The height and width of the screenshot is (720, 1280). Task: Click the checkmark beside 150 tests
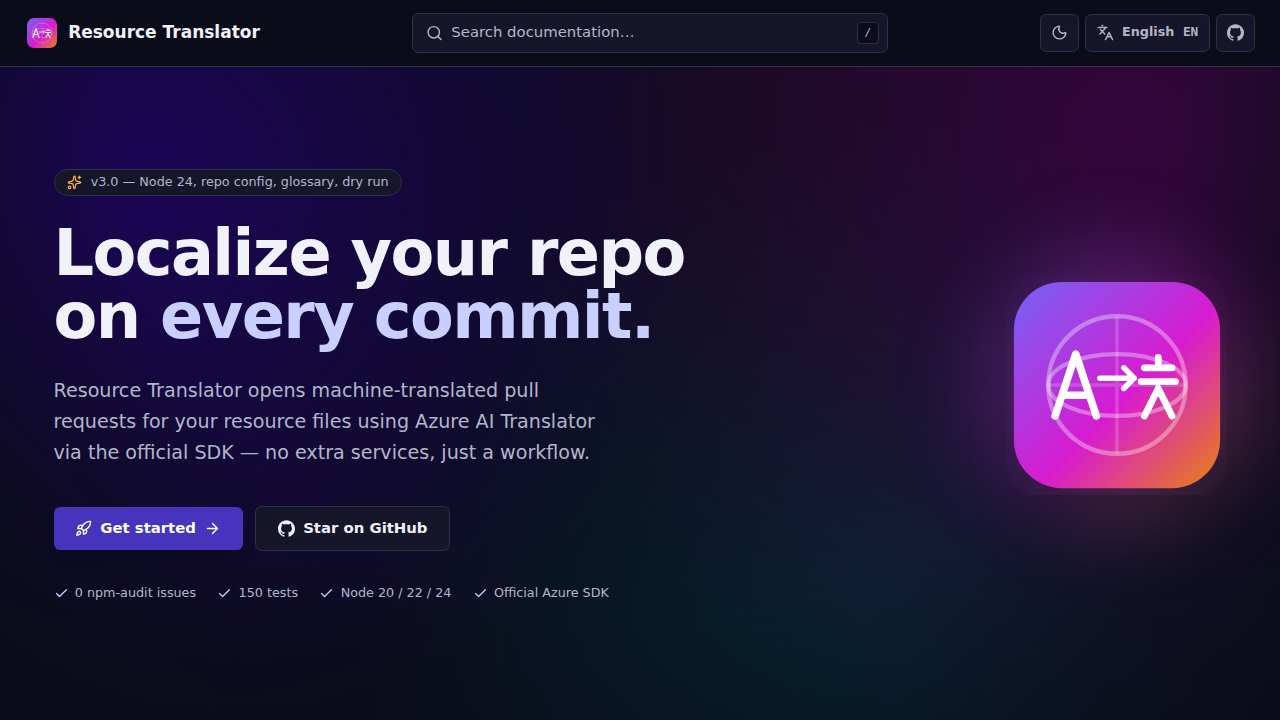(x=225, y=593)
